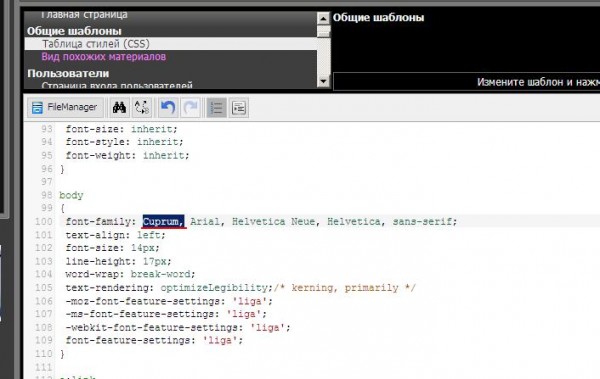Screen dimensions: 600x379
Task: Click the template list scroll up arrow
Action: click(323, 18)
